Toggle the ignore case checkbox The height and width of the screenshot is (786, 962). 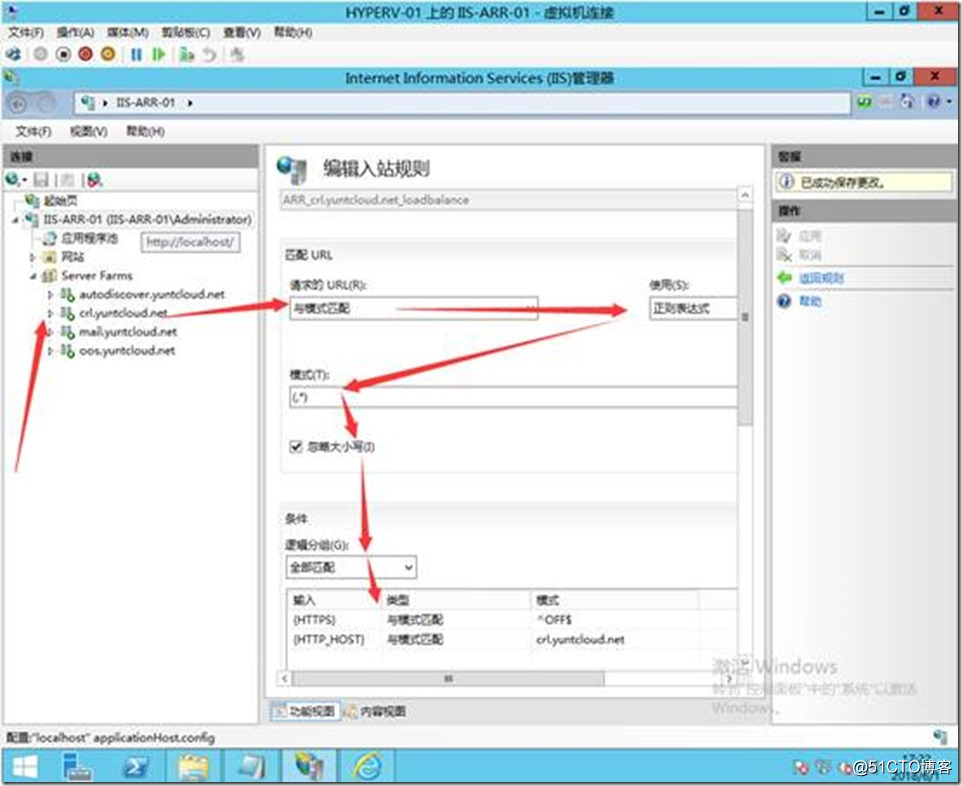click(x=296, y=446)
